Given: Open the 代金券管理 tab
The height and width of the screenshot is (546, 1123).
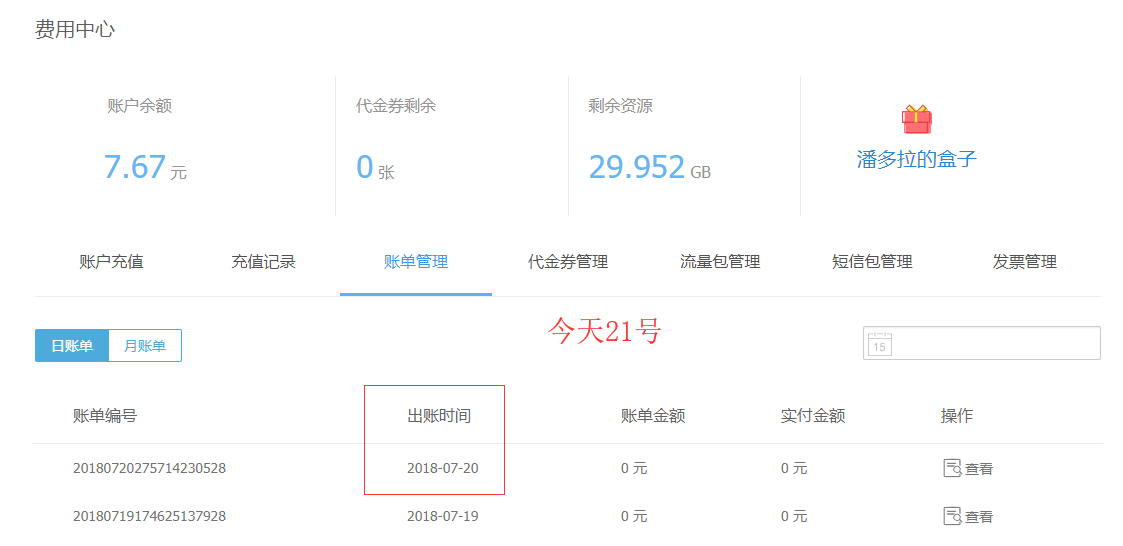Looking at the screenshot, I should [567, 262].
